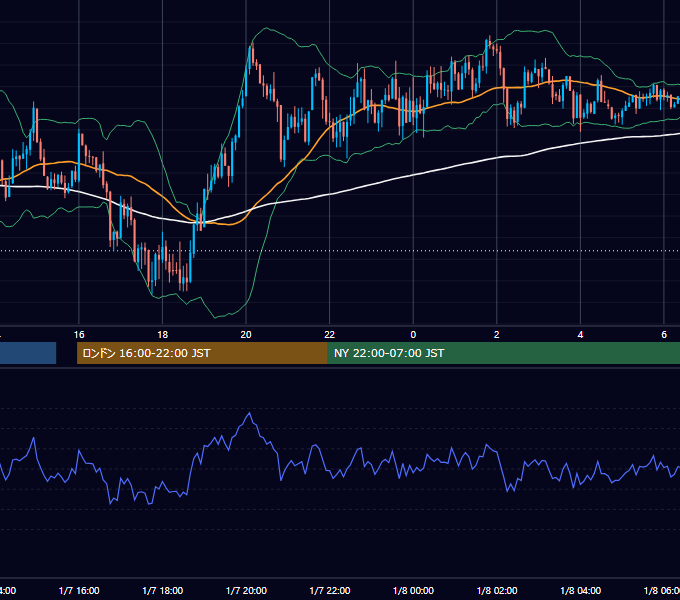The width and height of the screenshot is (680, 600).
Task: Click the 0 hour label on price chart axis
Action: coord(413,335)
